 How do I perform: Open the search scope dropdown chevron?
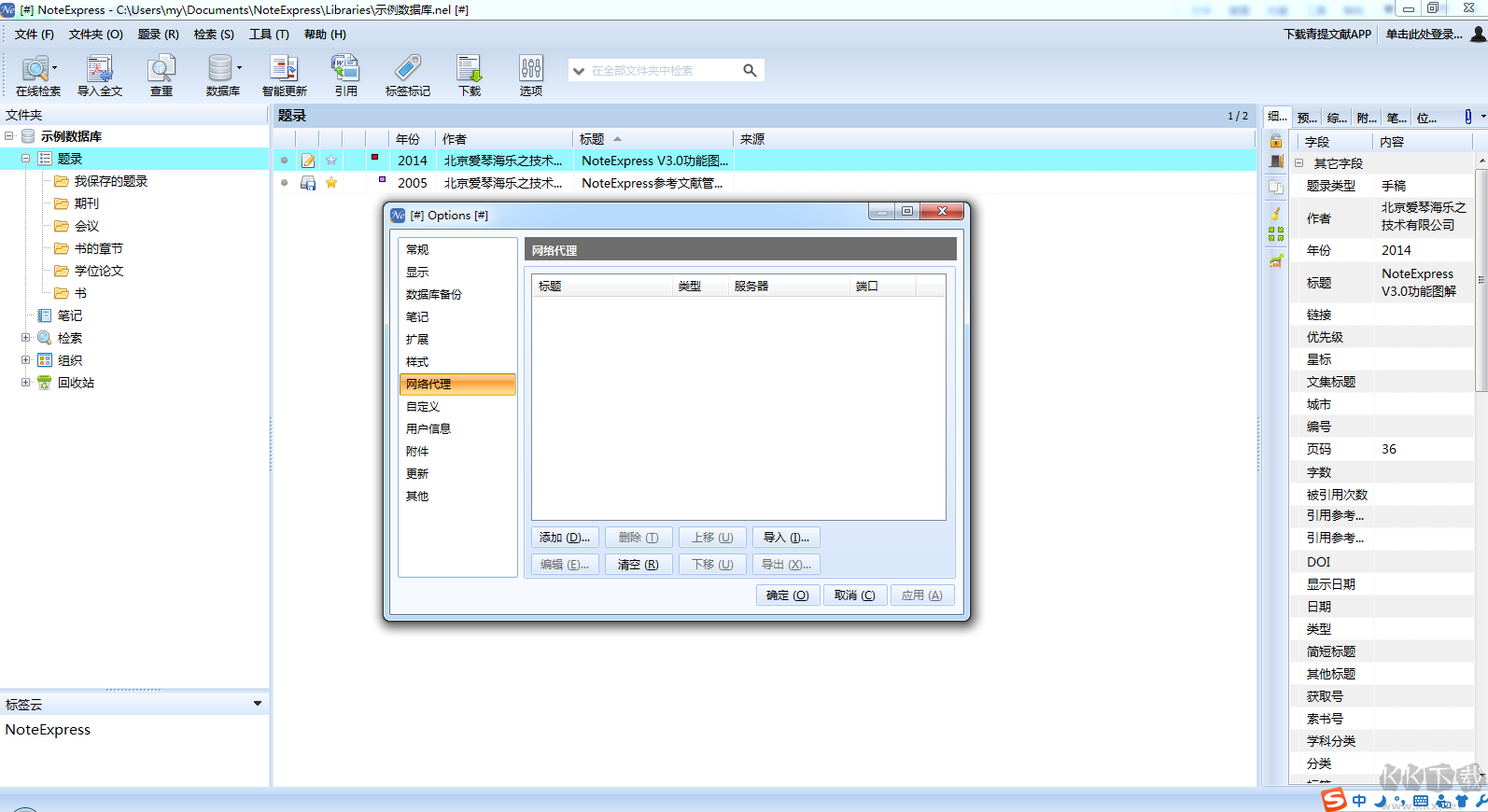click(579, 71)
